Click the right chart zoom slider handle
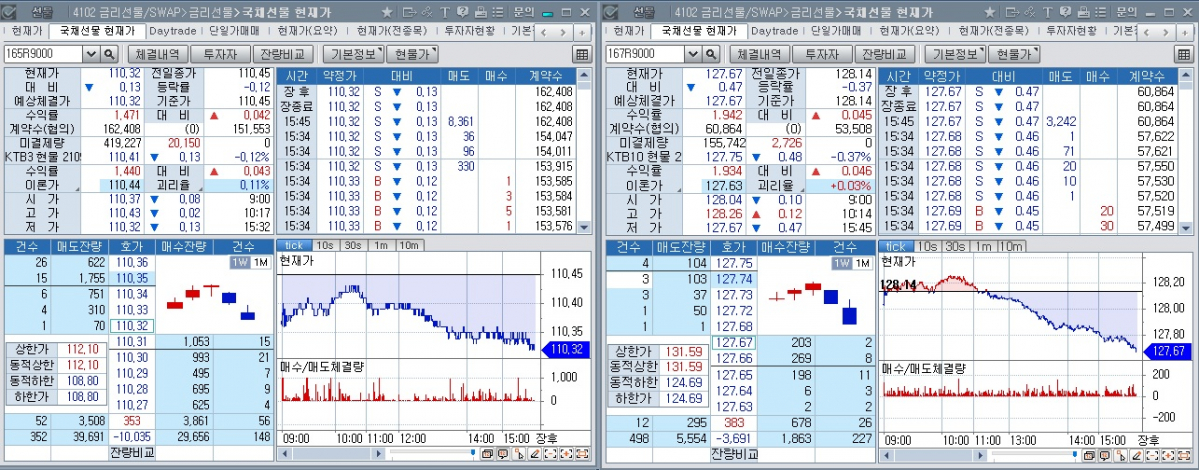Screen dimensions: 1199x470 [1074, 453]
